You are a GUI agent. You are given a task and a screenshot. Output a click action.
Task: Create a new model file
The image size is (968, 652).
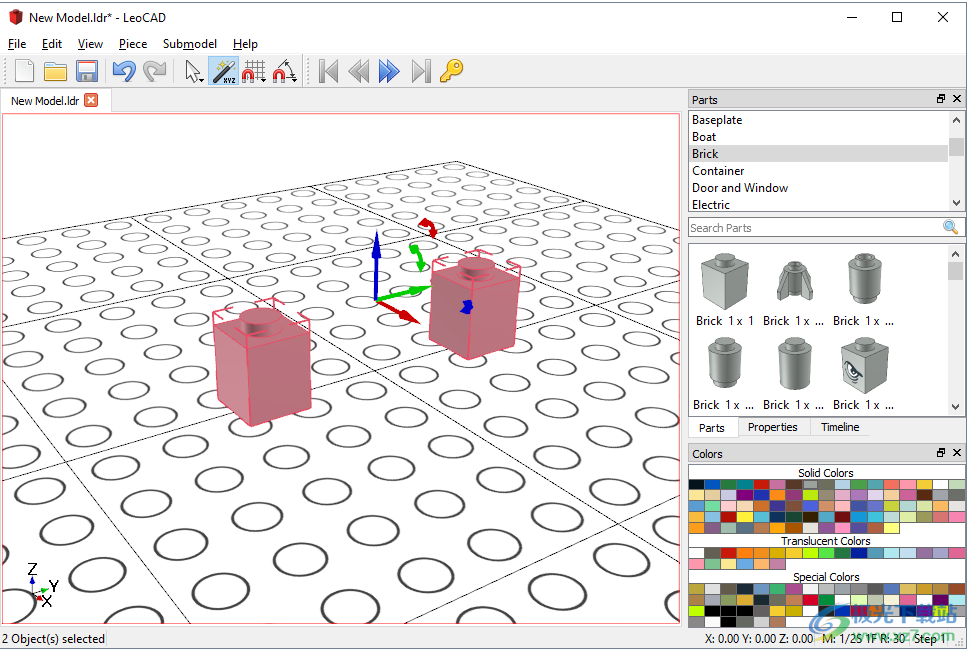(24, 71)
